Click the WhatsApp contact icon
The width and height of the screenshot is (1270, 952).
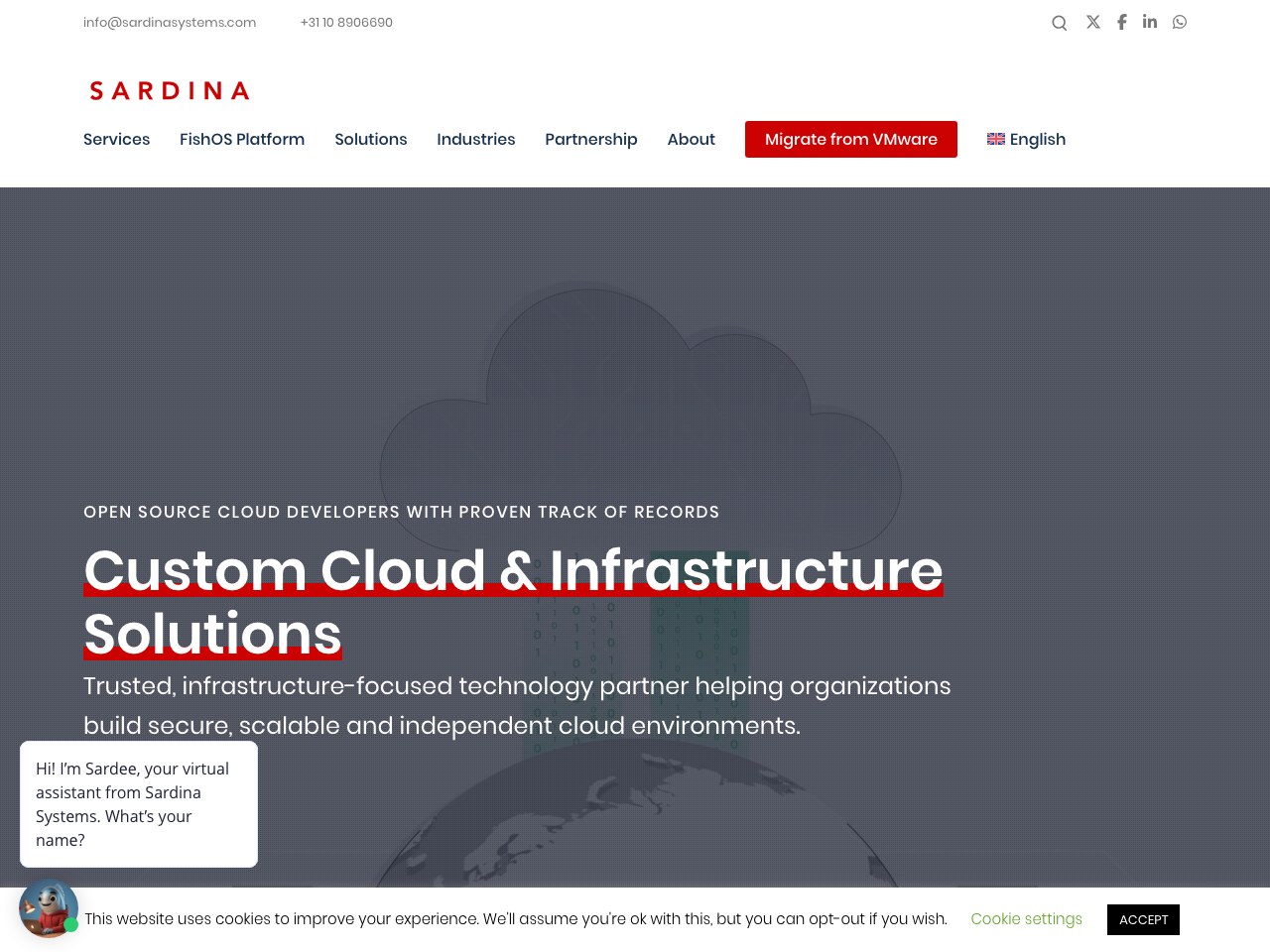1179,22
